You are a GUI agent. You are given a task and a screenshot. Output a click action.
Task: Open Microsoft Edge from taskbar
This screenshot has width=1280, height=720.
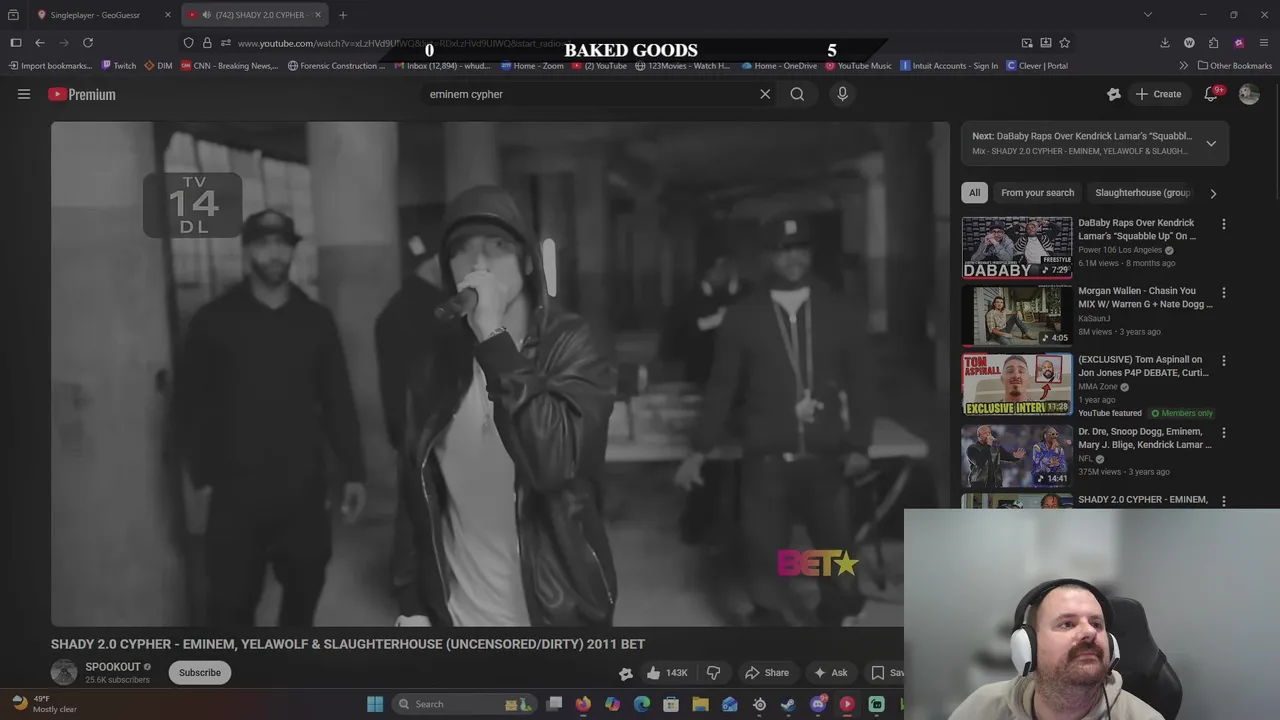coord(642,704)
